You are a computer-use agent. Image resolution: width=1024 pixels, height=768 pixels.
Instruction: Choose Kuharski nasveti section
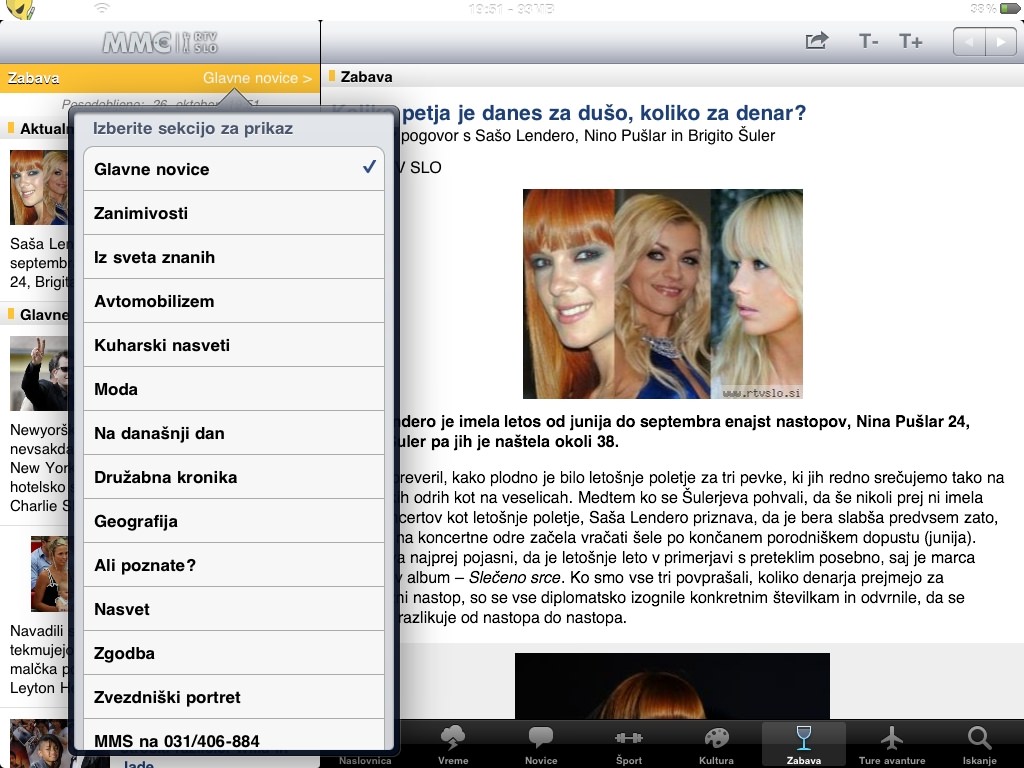pos(234,345)
